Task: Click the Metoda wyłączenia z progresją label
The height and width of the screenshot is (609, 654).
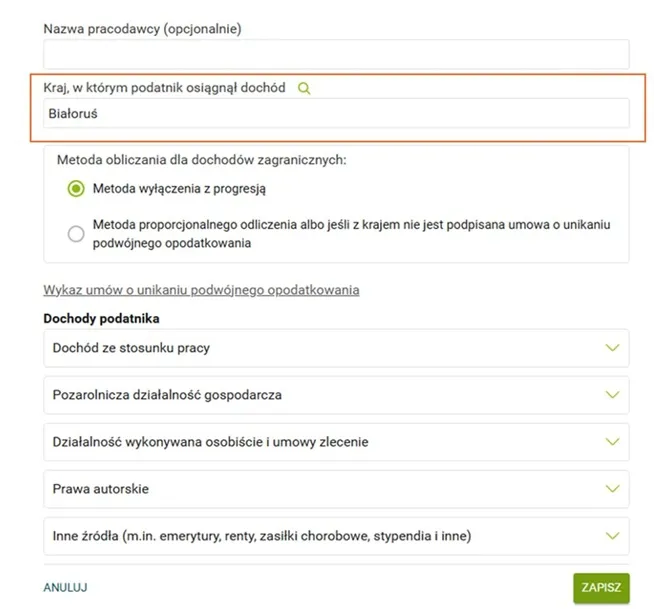Action: [179, 188]
